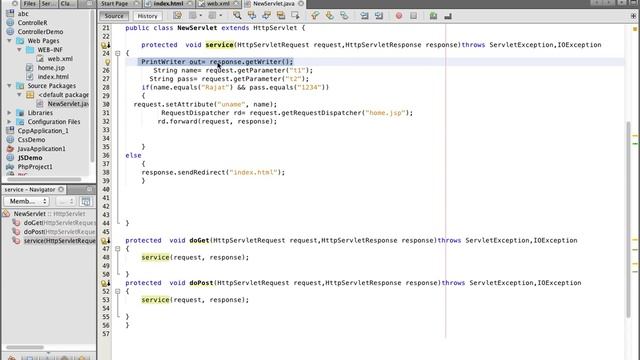Expand the Libraries node

(x=9, y=113)
